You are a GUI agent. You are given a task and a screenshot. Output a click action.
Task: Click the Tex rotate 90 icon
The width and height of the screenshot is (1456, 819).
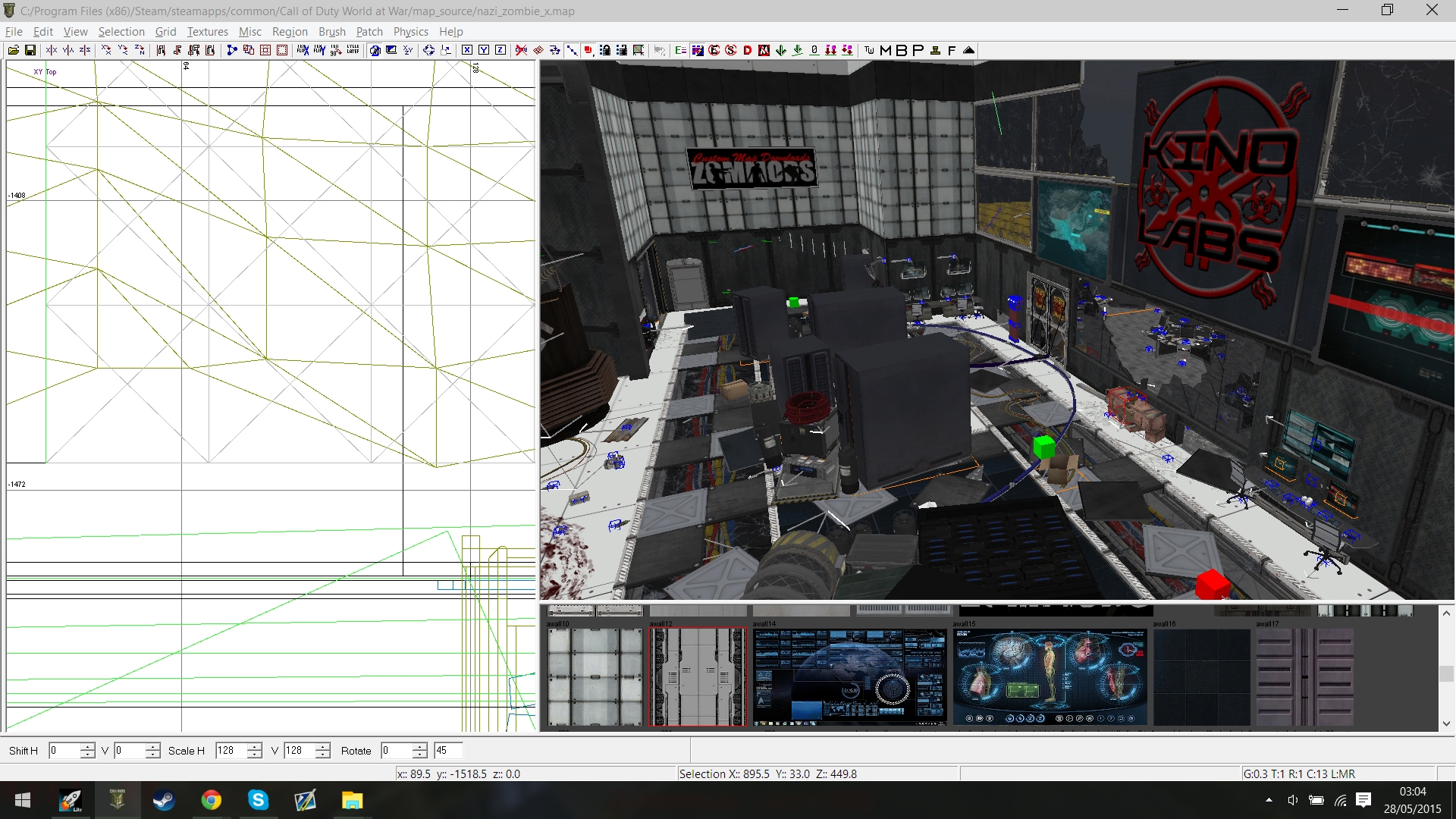(336, 50)
